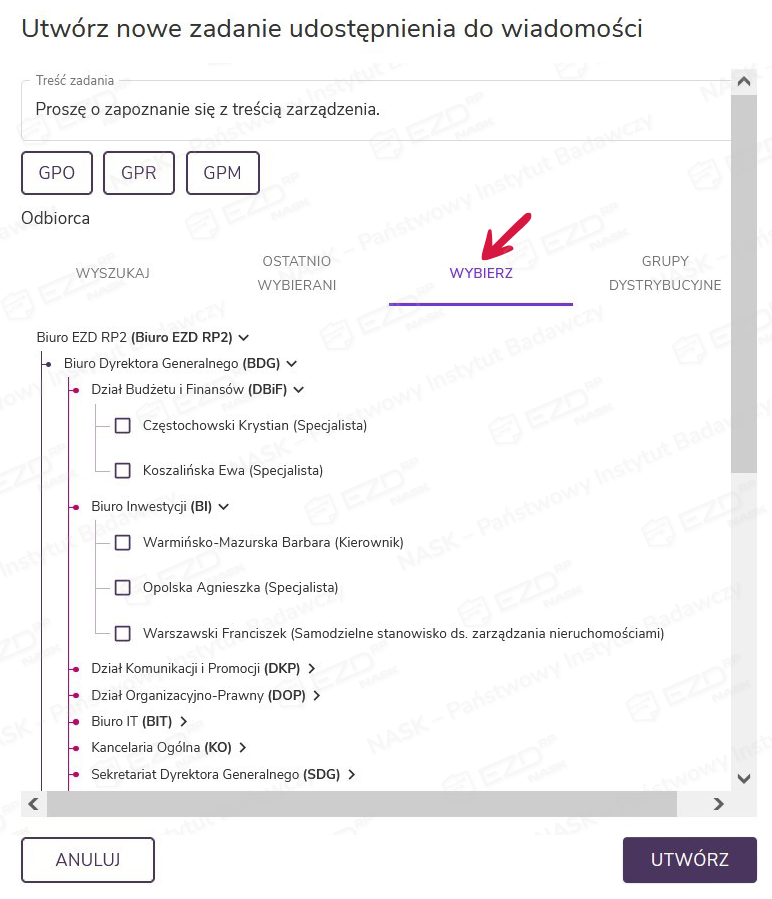
Task: Click the ANULUJ button
Action: [88, 860]
